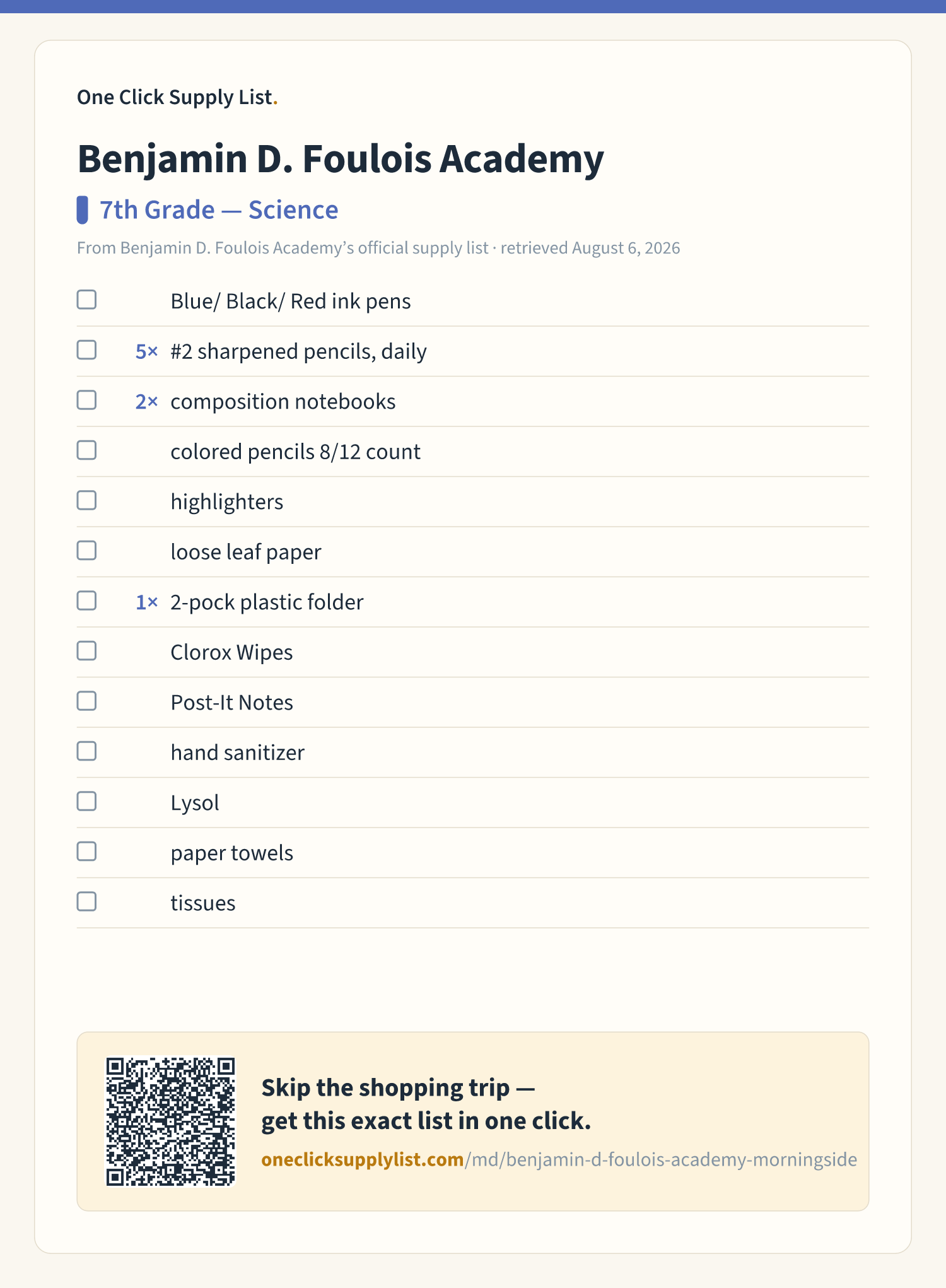
Task: Click the Skip the shopping trip banner text
Action: [x=426, y=1104]
